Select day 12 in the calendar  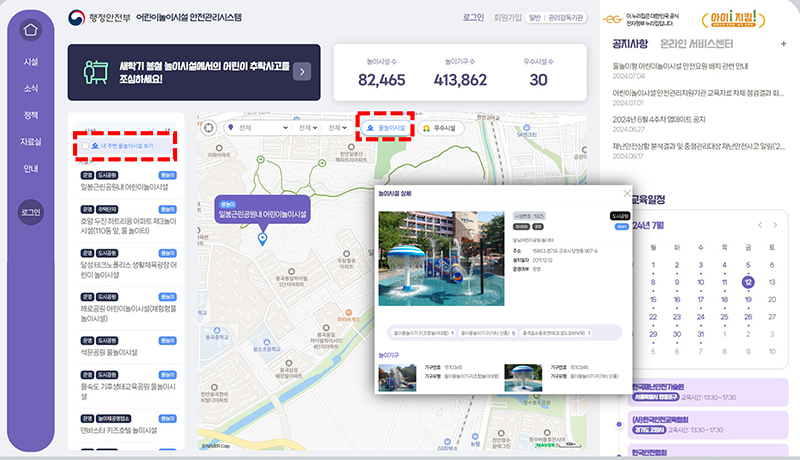click(x=747, y=282)
